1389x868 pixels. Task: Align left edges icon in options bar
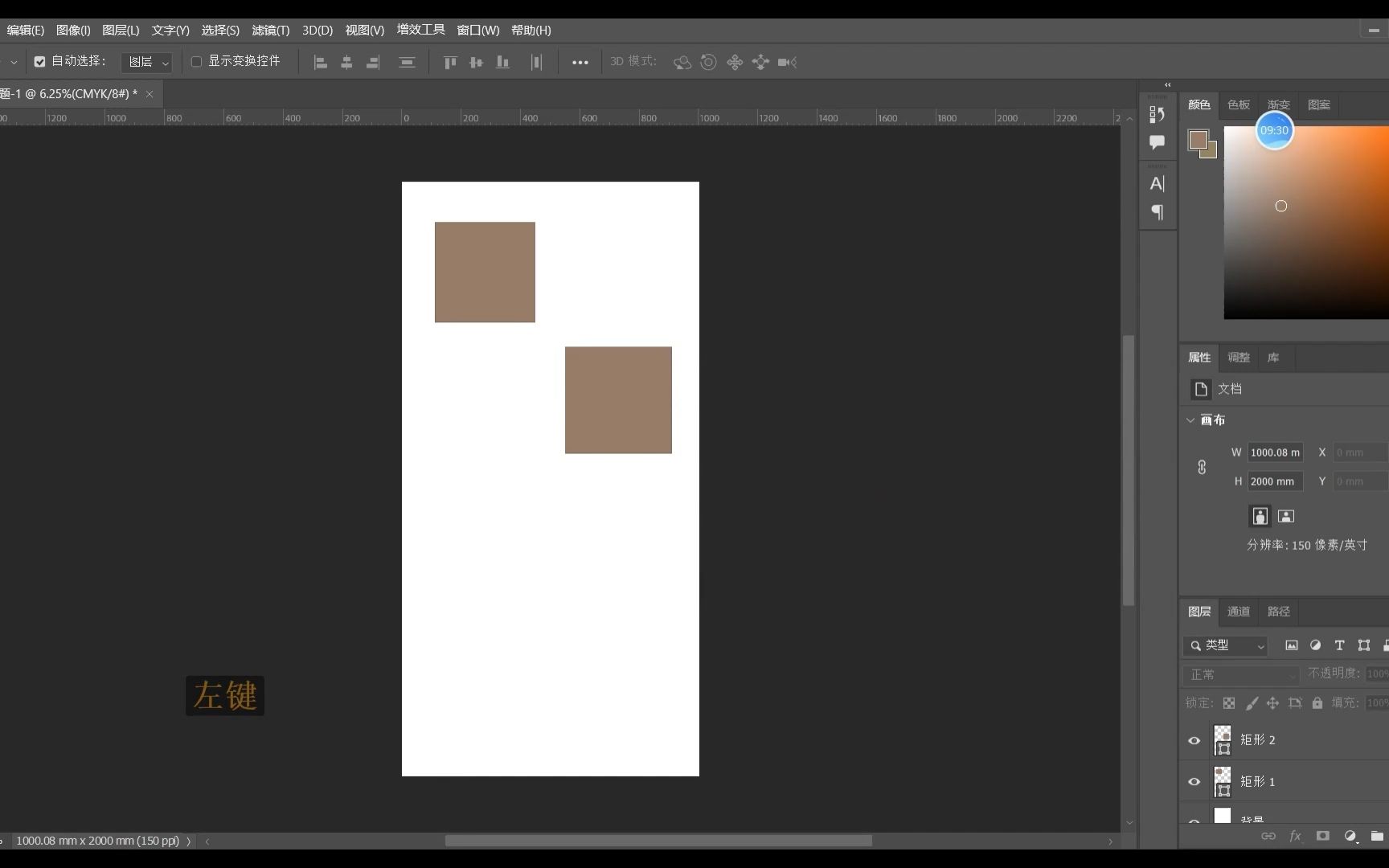click(320, 62)
